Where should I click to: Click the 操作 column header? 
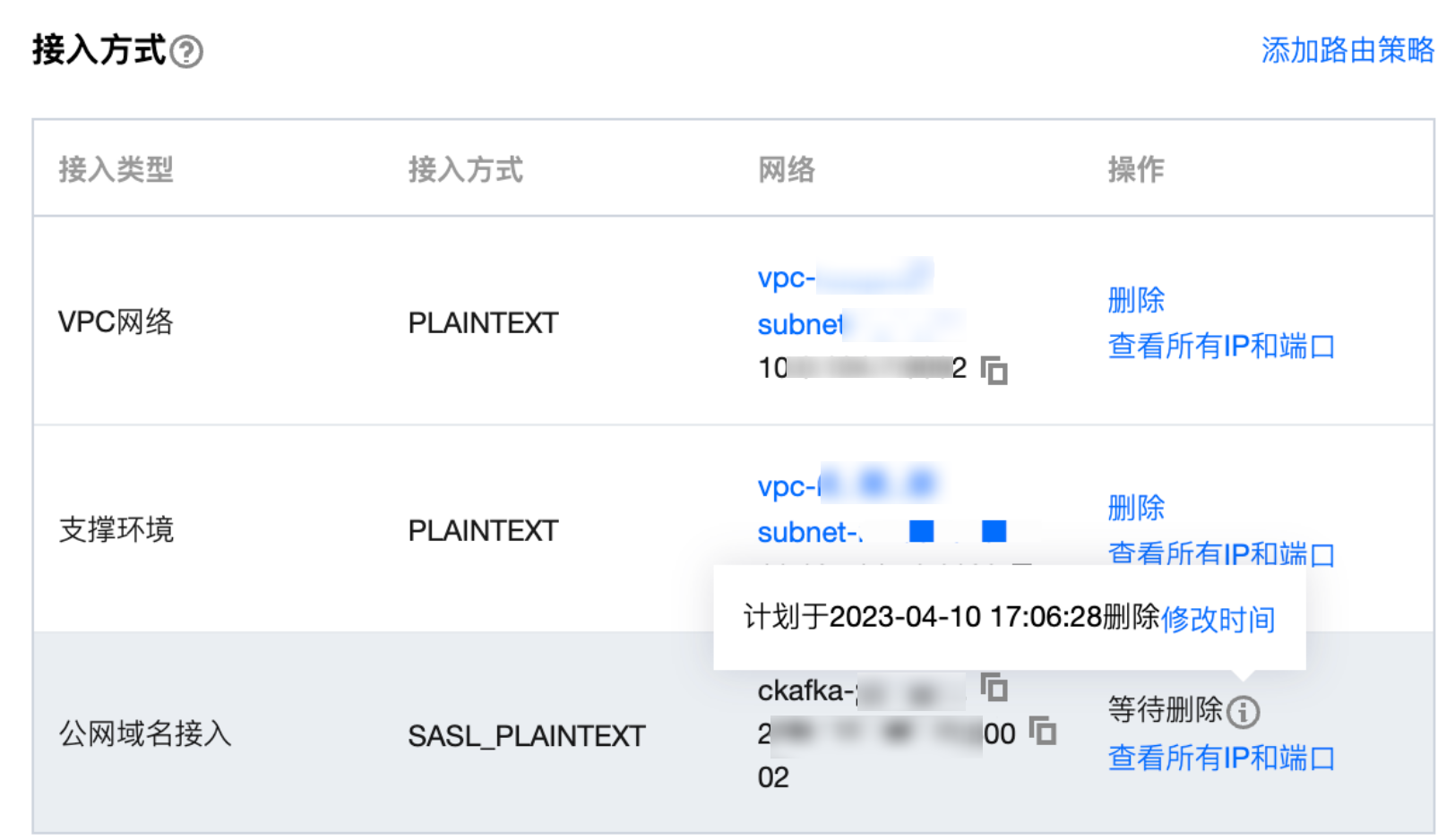click(1135, 169)
